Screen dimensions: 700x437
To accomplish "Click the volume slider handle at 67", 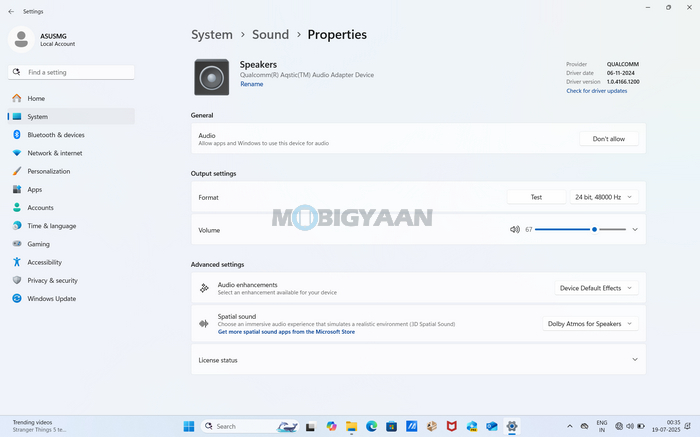I will click(x=594, y=229).
